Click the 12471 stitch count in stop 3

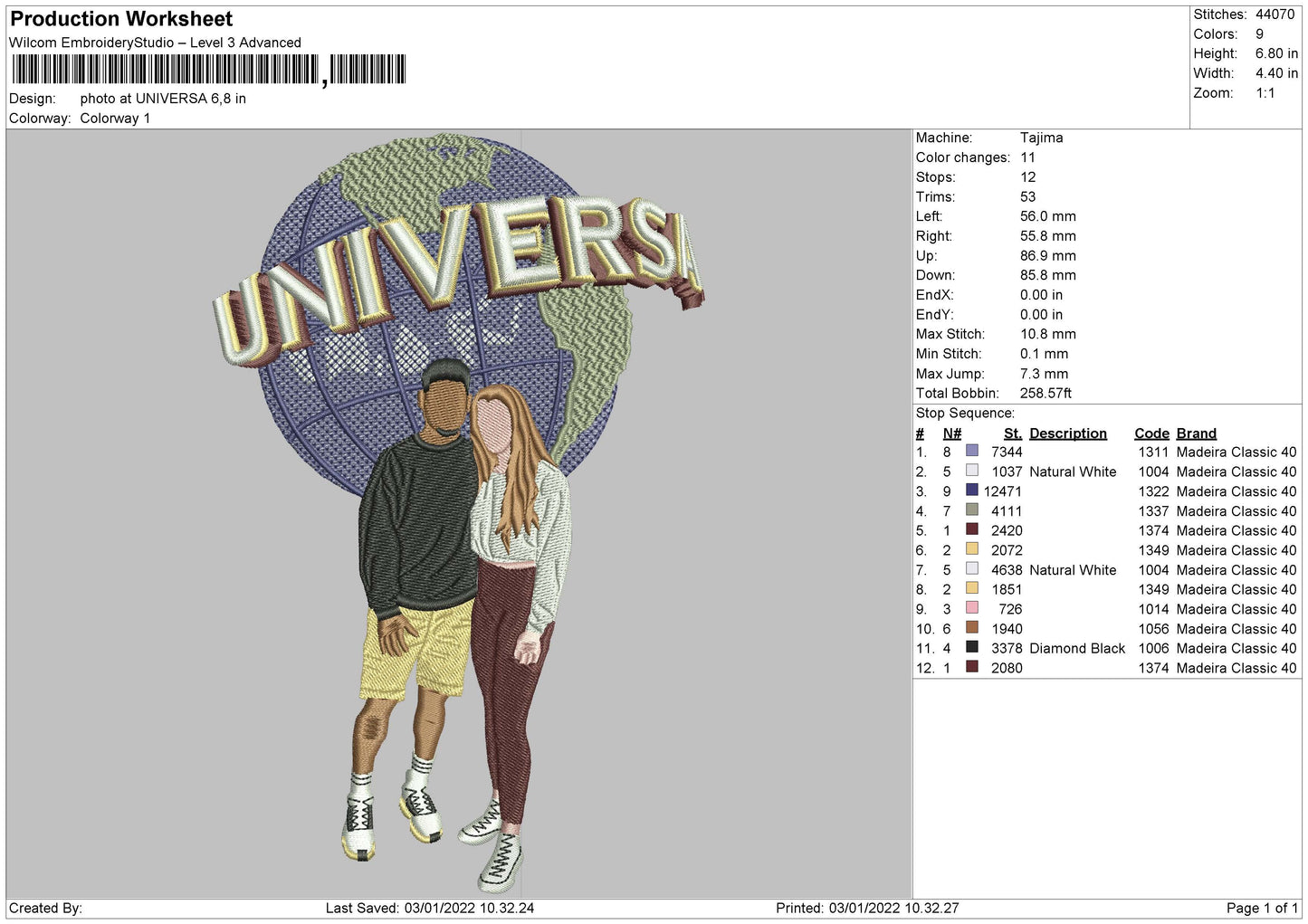(x=1003, y=491)
